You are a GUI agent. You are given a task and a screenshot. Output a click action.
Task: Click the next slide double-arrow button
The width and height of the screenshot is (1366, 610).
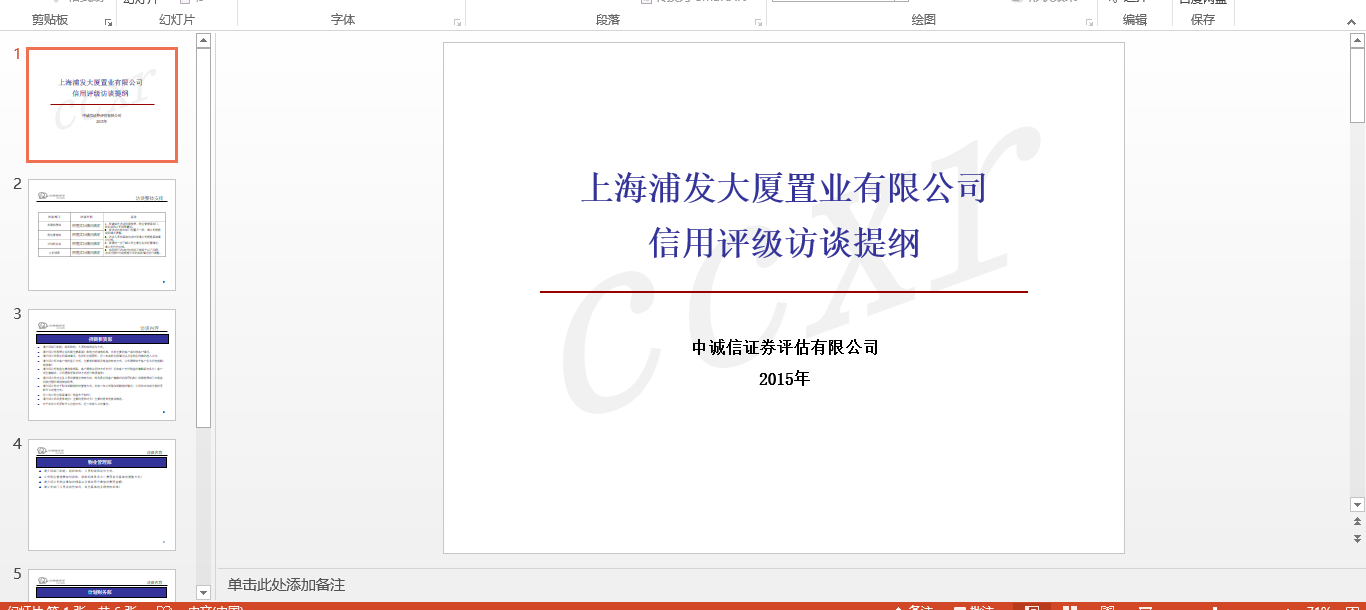(1357, 539)
